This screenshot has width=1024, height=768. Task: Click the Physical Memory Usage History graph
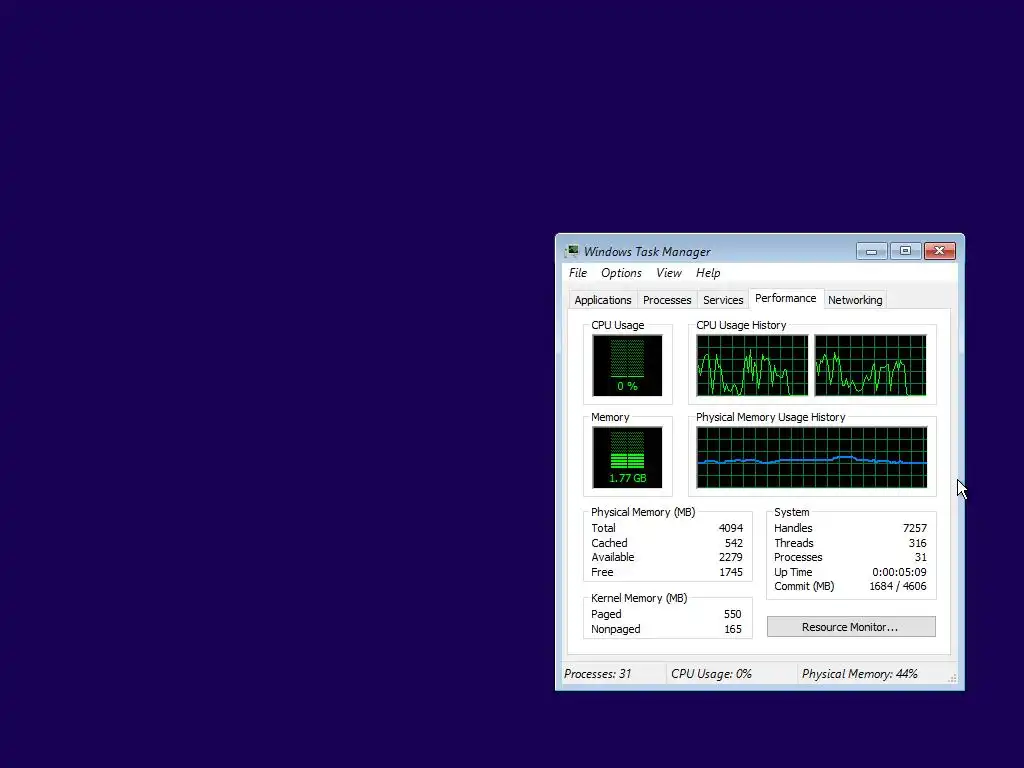pos(812,458)
